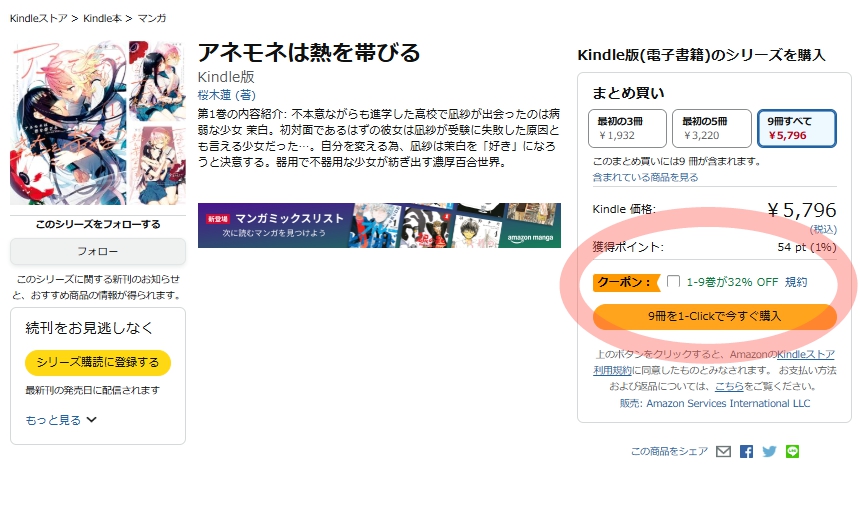Open coupon 規約 link

796,282
